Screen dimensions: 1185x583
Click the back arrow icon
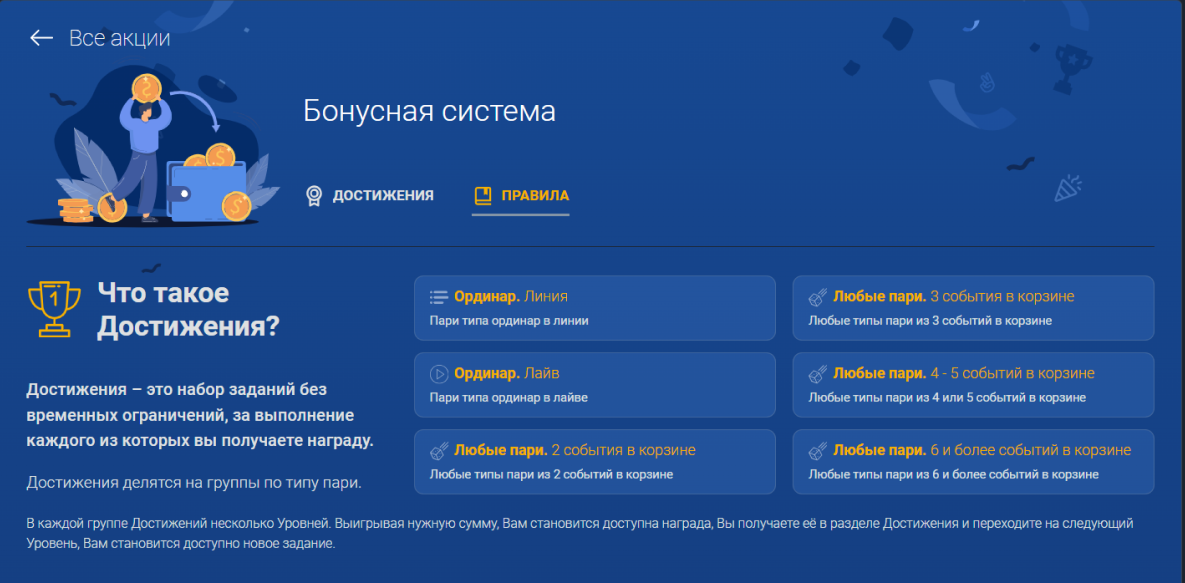point(40,38)
